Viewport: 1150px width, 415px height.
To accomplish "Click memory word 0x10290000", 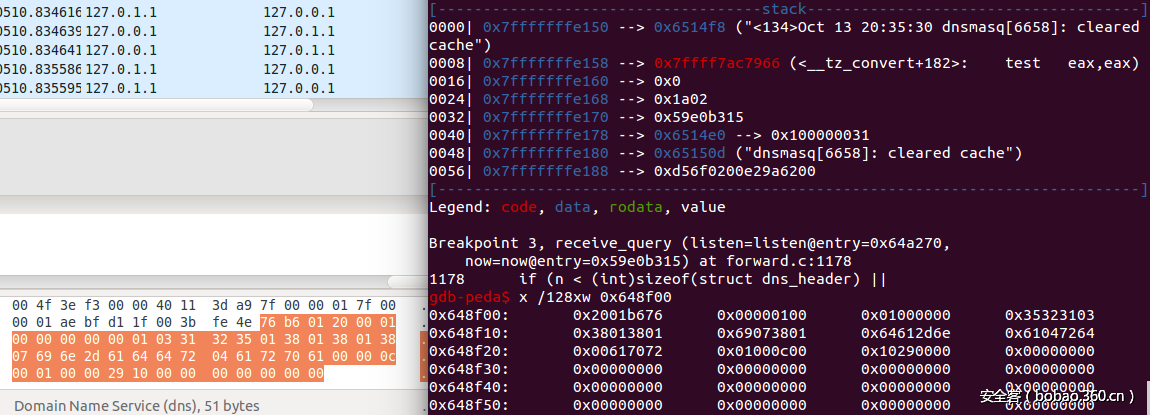I will (906, 351).
